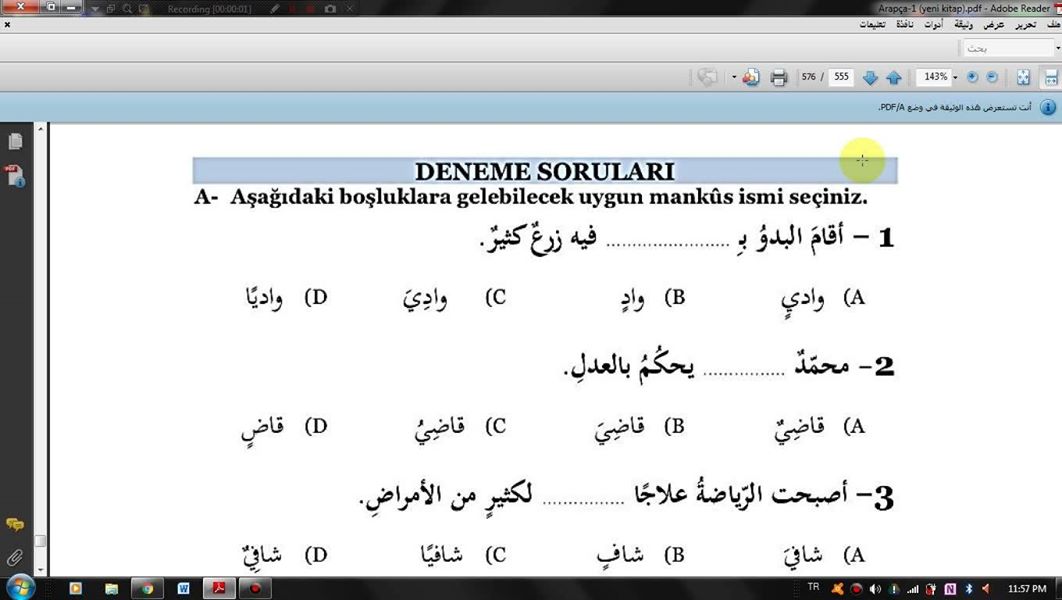Open the Attachments paperclip panel icon
The height and width of the screenshot is (600, 1062).
coord(15,558)
